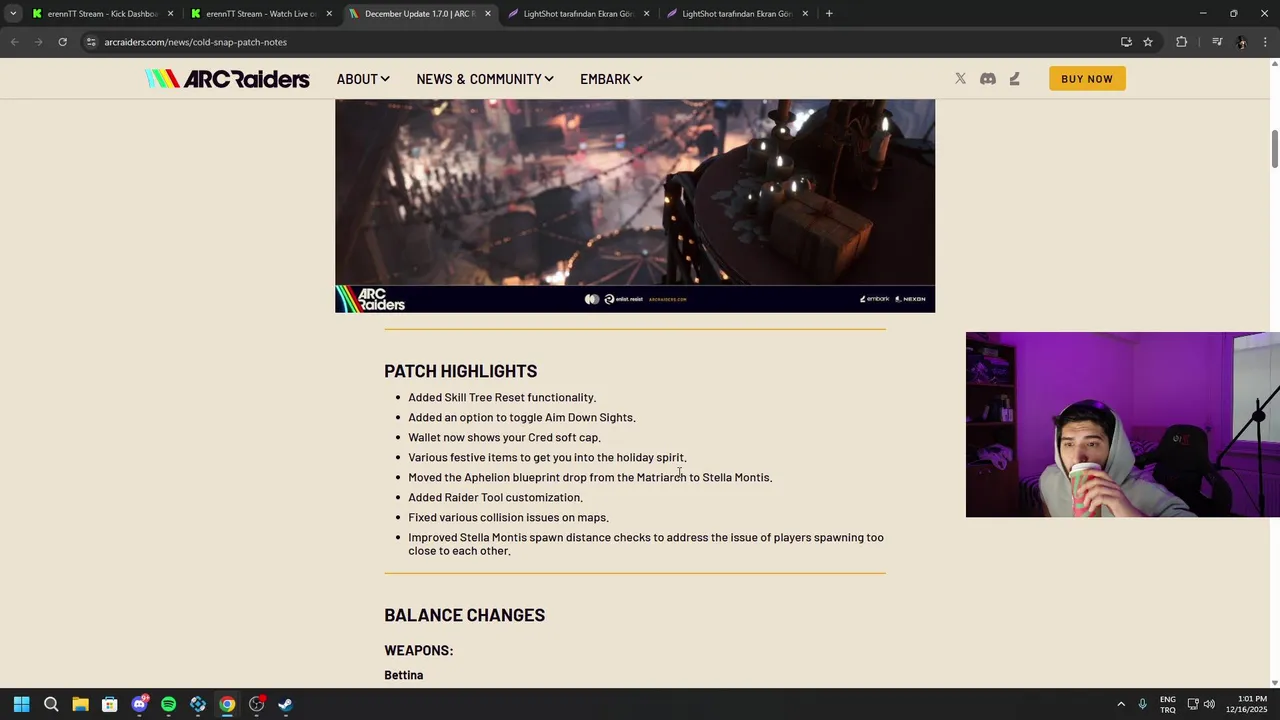1280x720 pixels.
Task: Expand the ABOUT menu
Action: coord(363,79)
